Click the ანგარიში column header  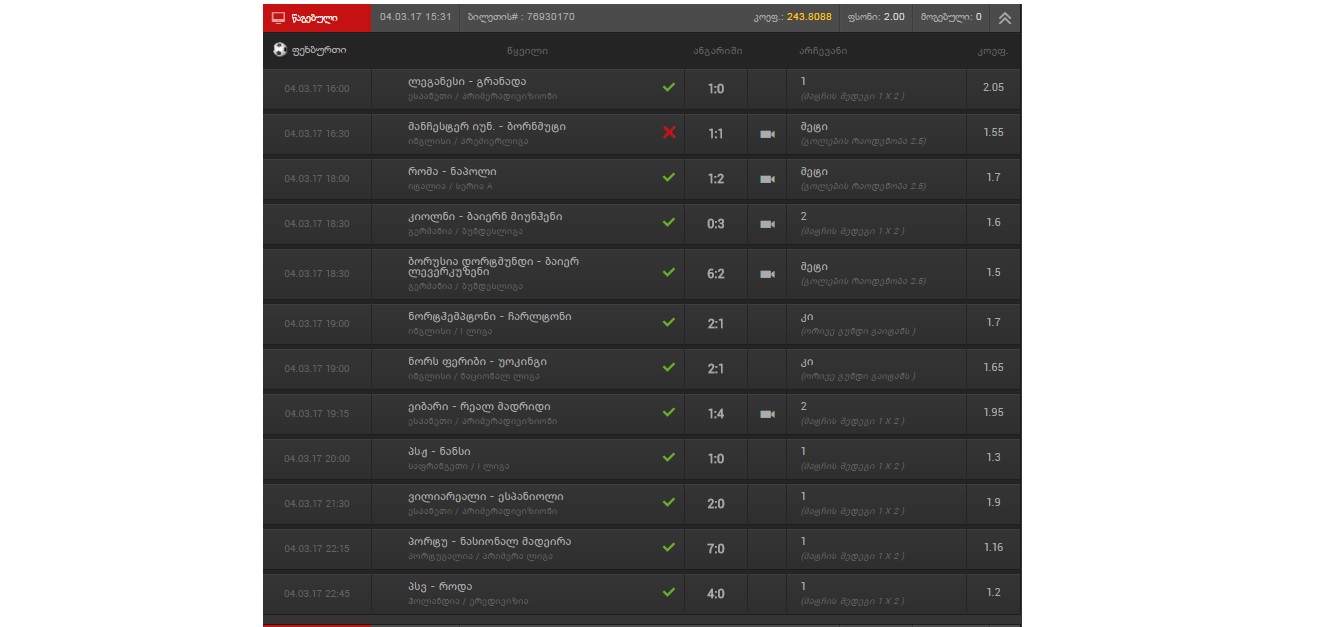point(717,51)
